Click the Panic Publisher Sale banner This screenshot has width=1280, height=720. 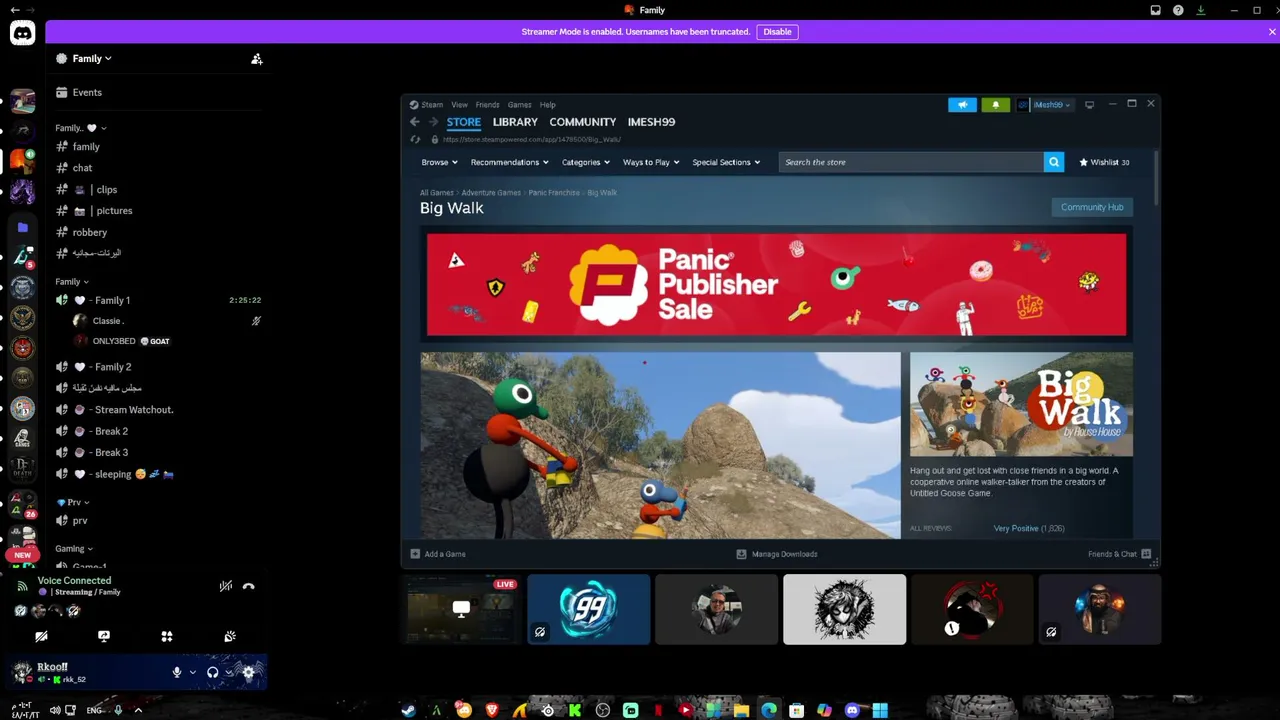(x=776, y=285)
